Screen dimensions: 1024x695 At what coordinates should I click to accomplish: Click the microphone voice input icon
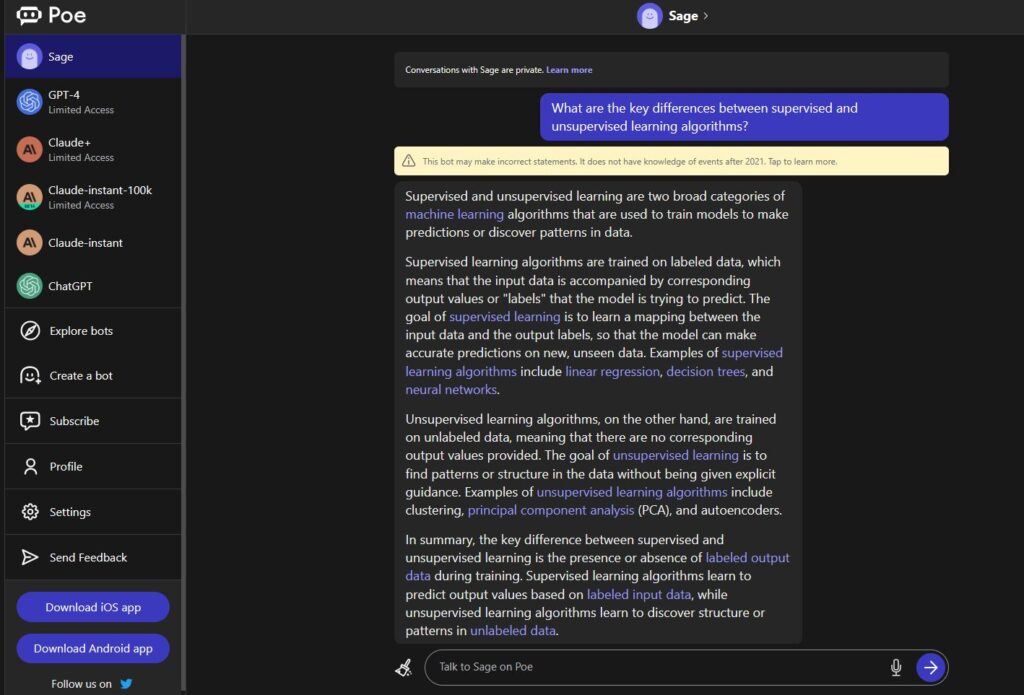click(895, 667)
